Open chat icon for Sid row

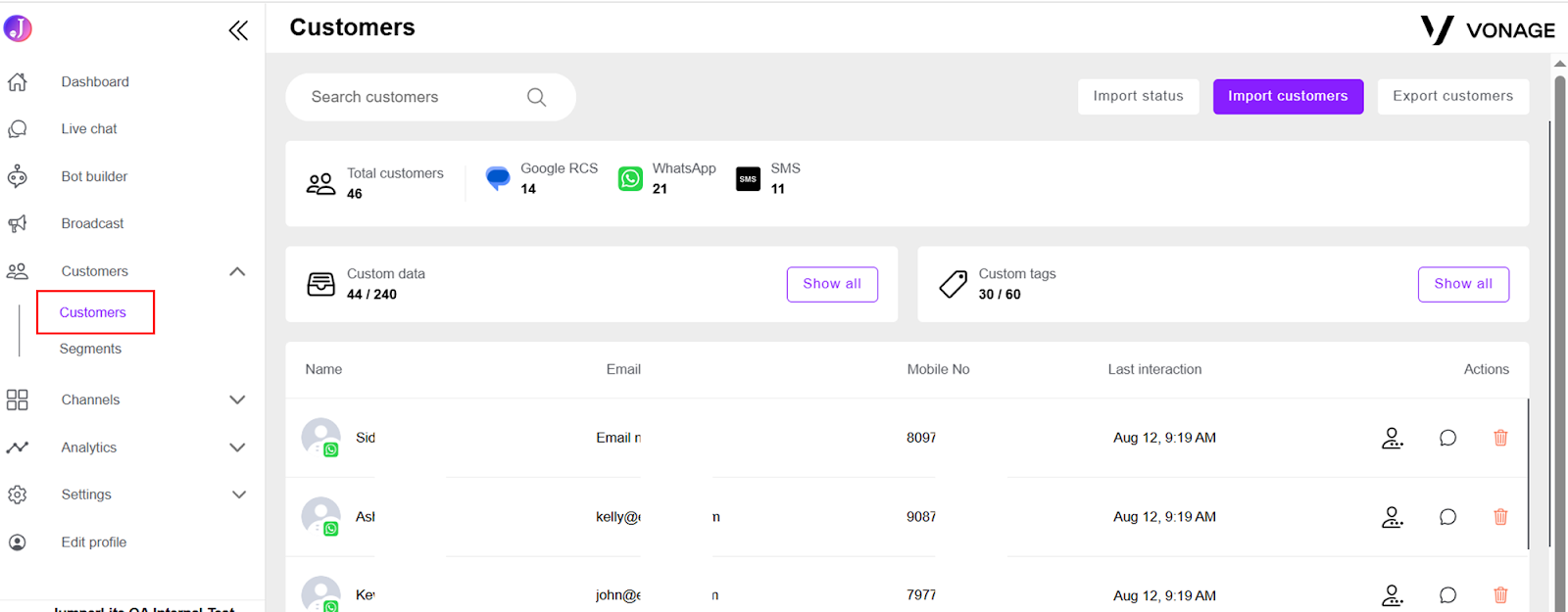[1447, 438]
